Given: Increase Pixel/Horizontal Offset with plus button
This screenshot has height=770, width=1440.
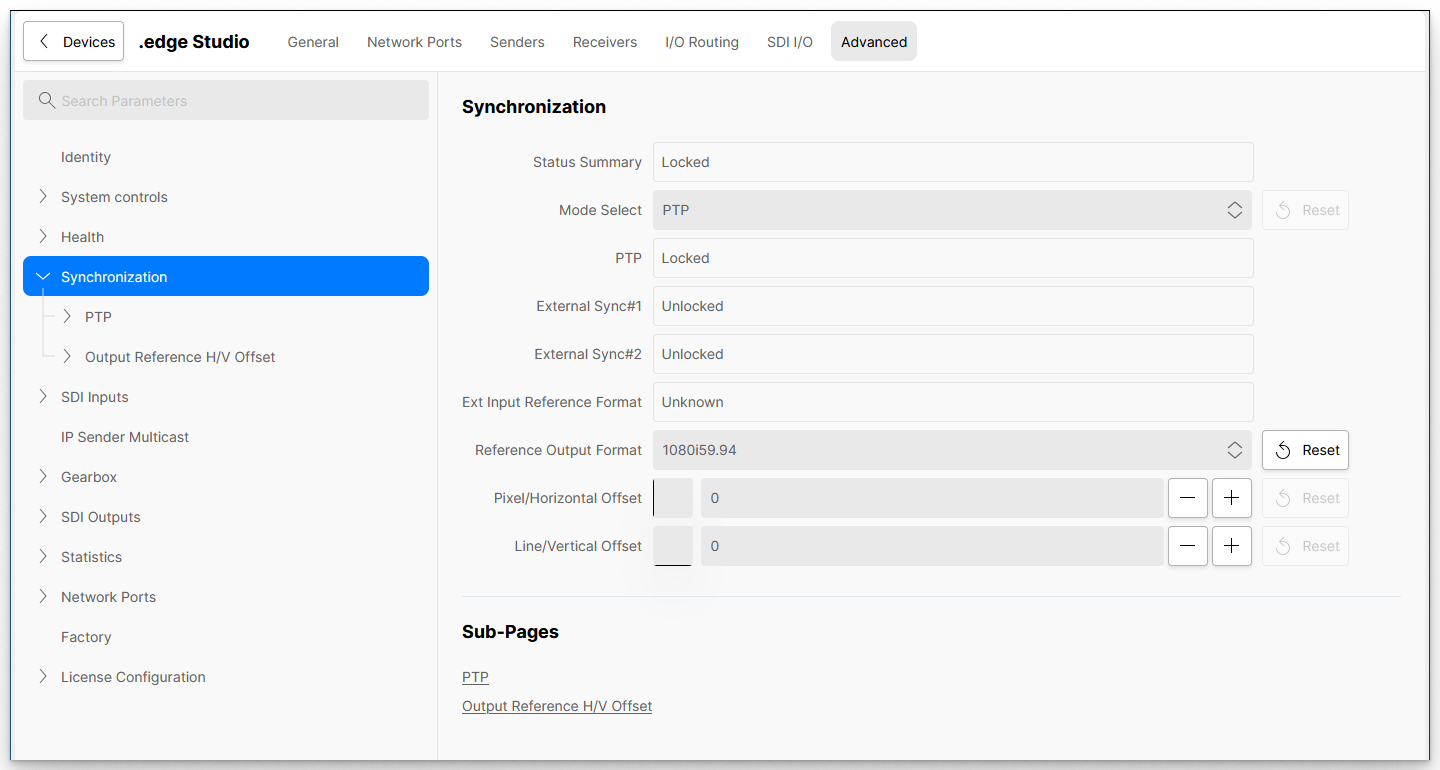Looking at the screenshot, I should coord(1231,498).
